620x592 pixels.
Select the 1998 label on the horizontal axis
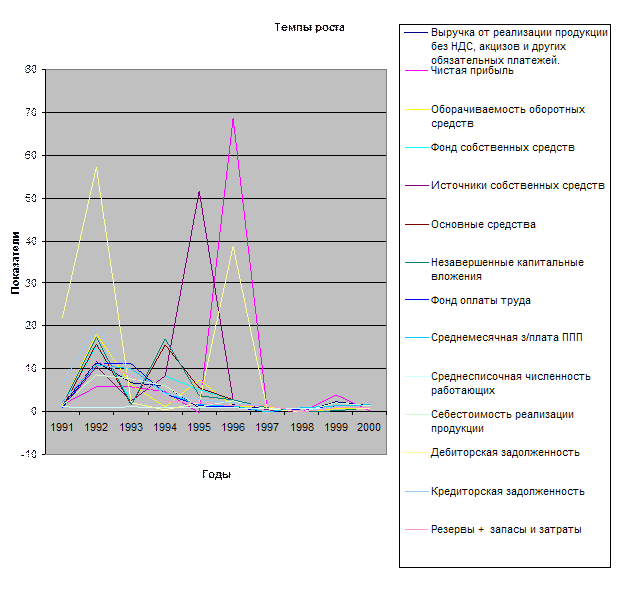[301, 425]
